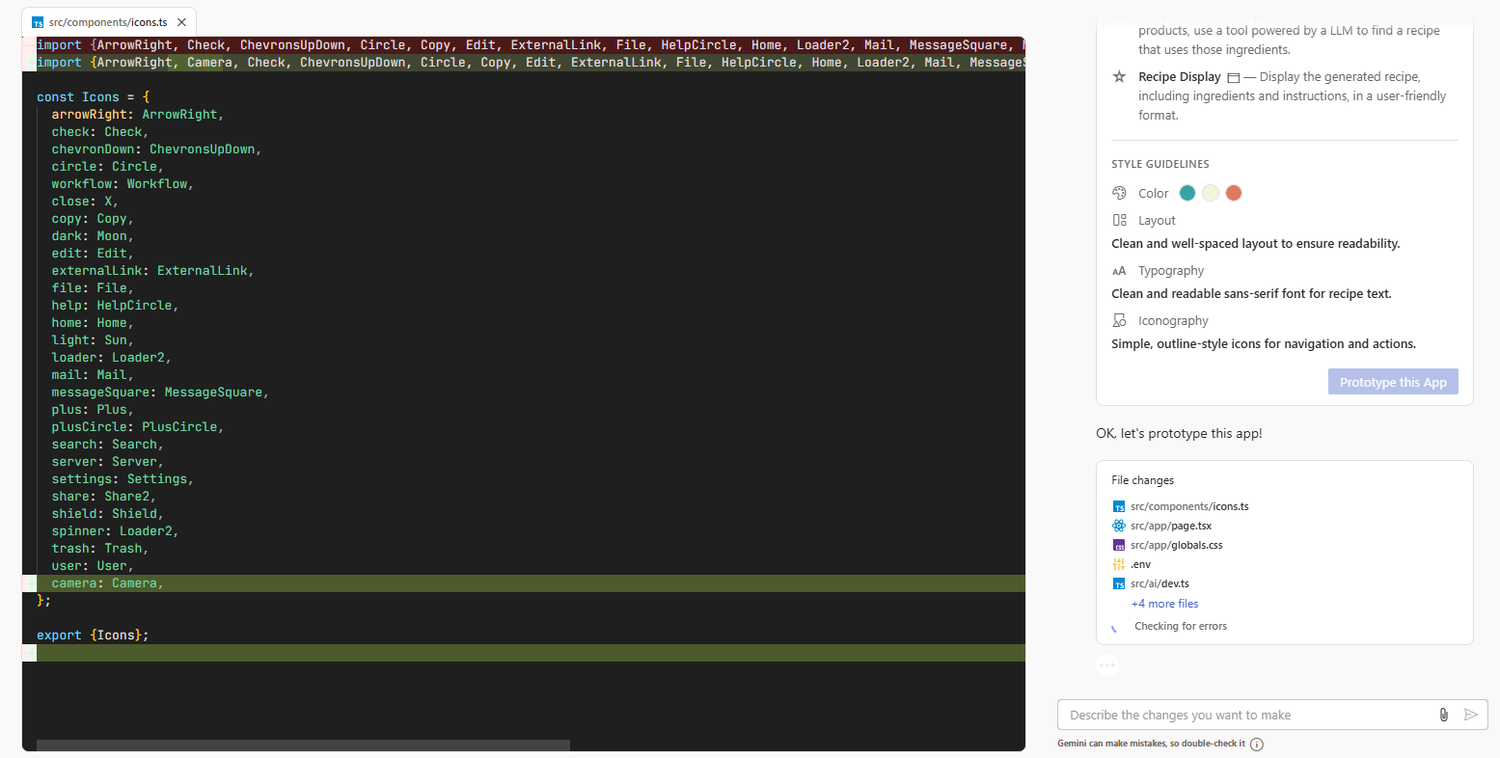Screen dimensions: 1500x758
Task: Click the attach file paperclip icon
Action: tap(1443, 715)
